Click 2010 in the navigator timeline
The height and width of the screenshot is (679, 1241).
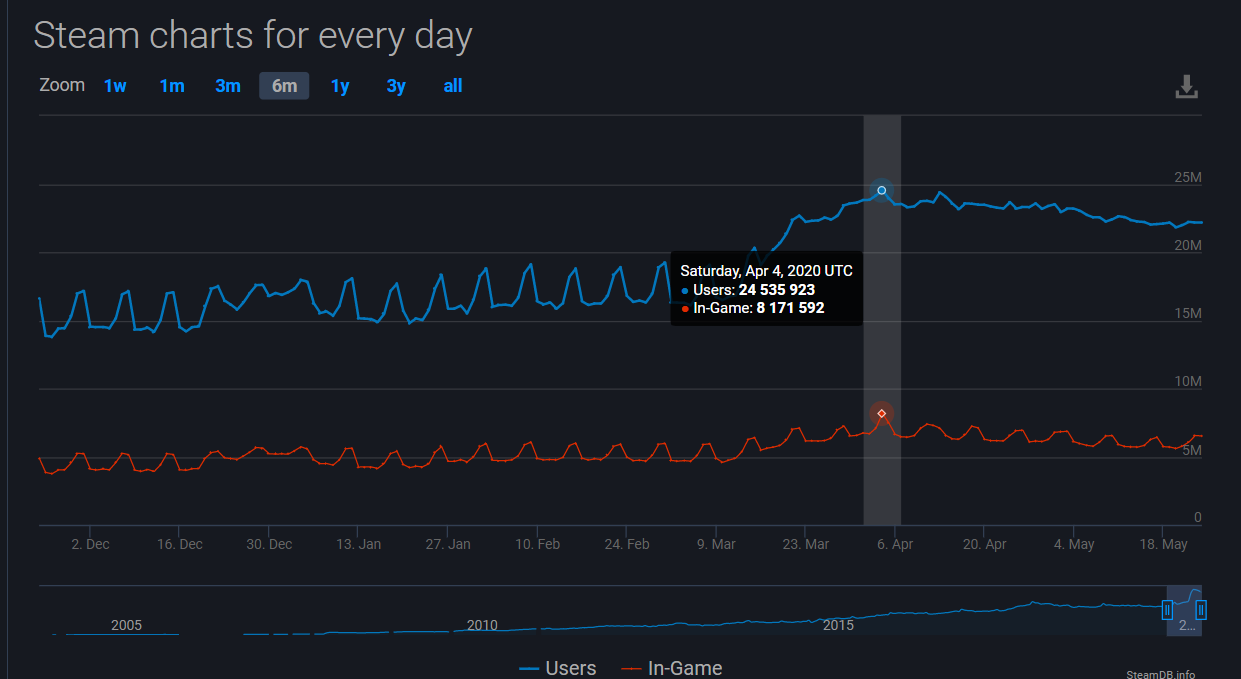pos(482,625)
